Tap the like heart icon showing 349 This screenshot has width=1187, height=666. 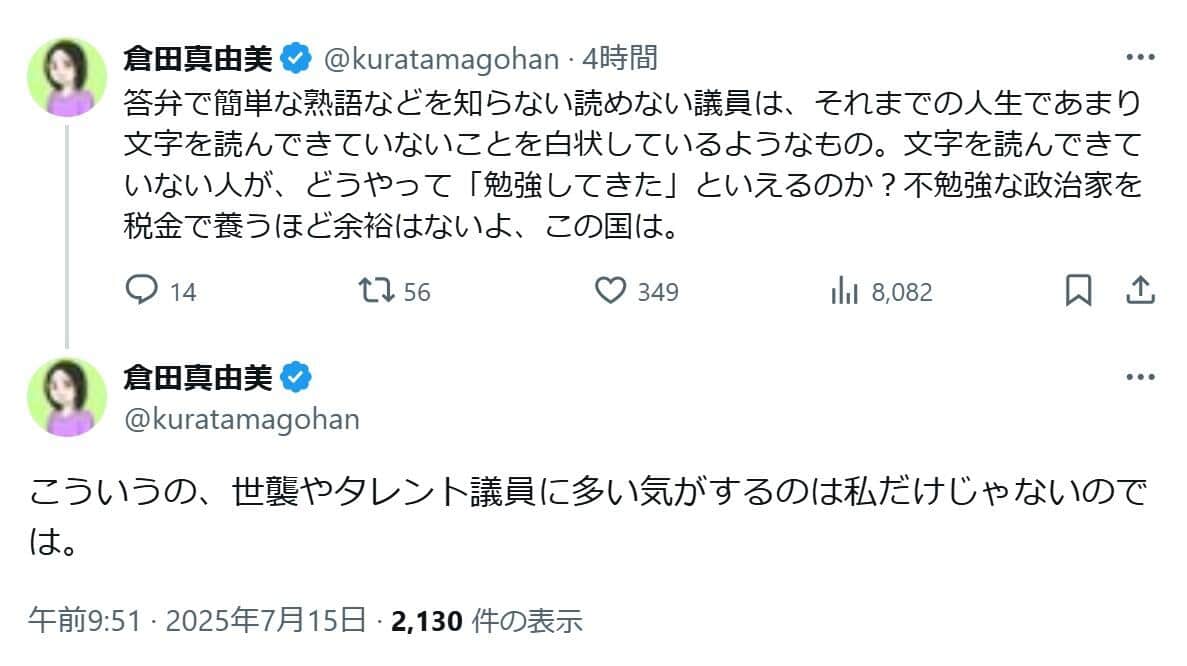(x=613, y=291)
